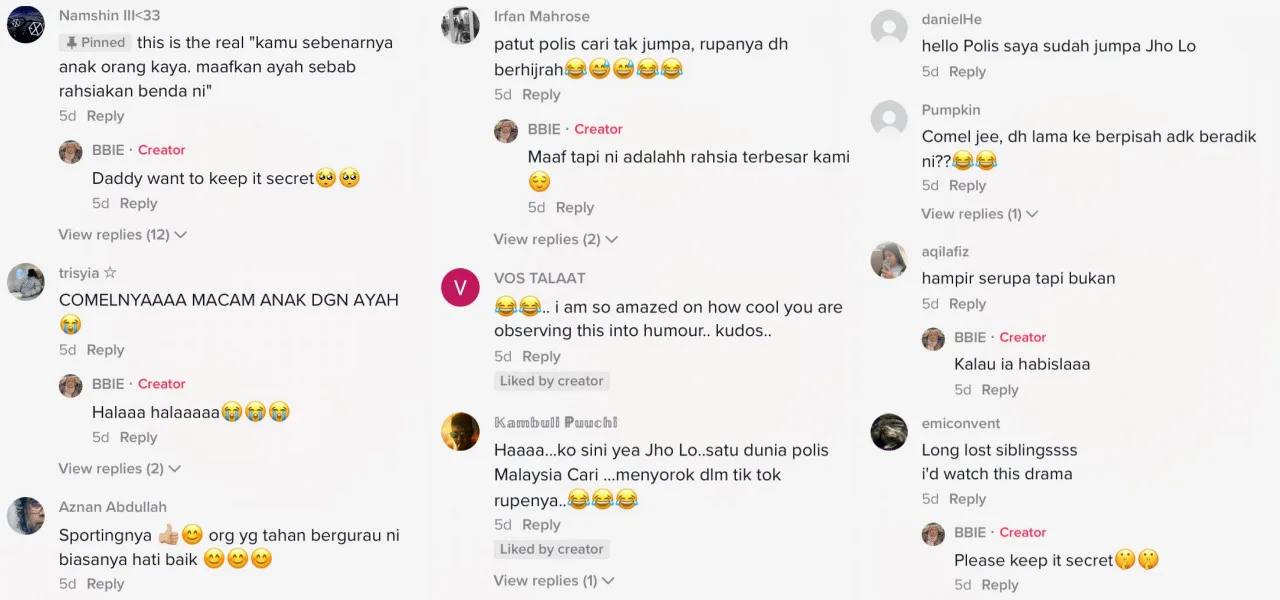This screenshot has height=600, width=1280.
Task: Expand View replies (12) under pinned comment
Action: click(x=123, y=235)
